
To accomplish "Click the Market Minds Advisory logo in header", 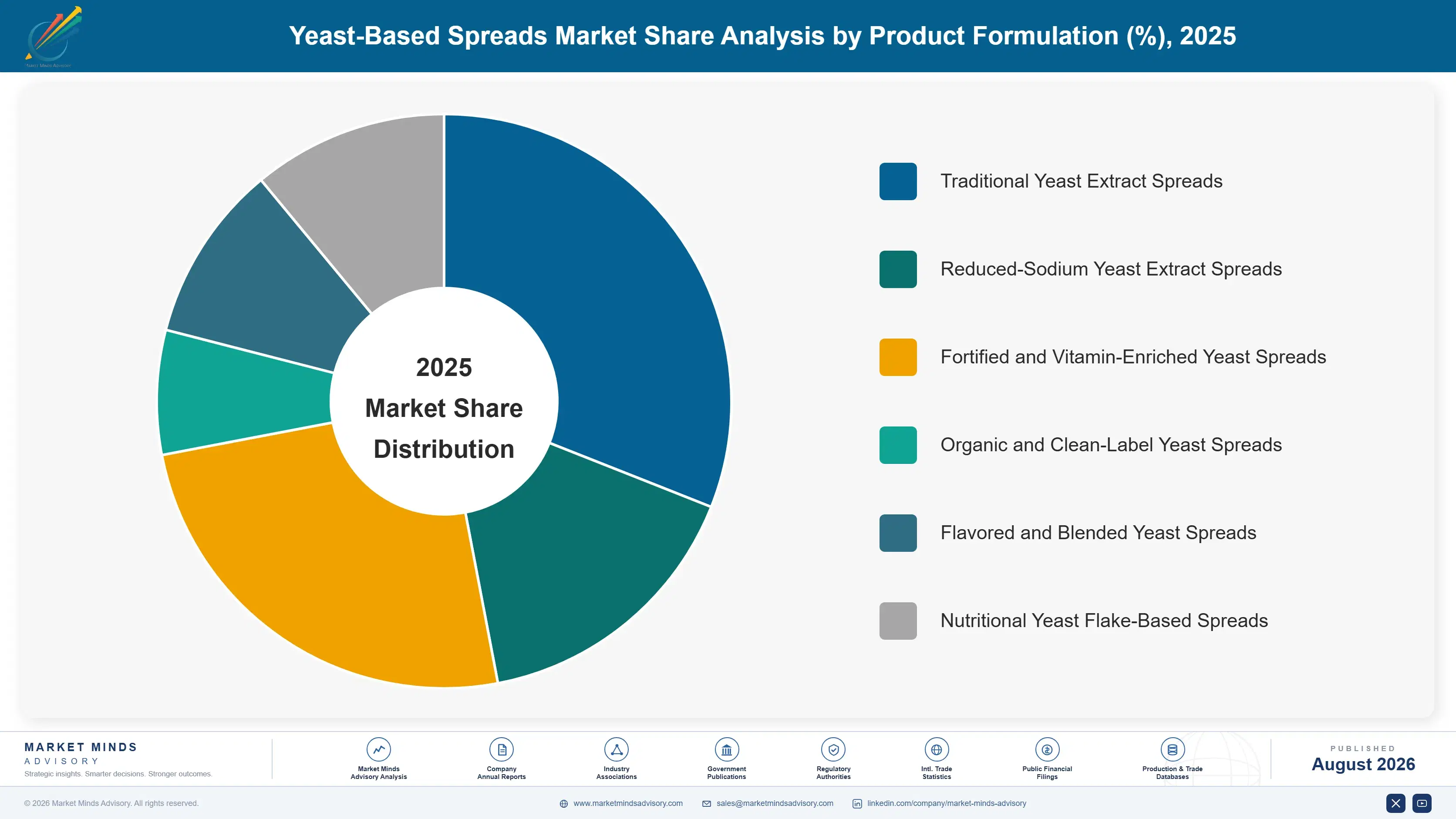I will click(53, 37).
